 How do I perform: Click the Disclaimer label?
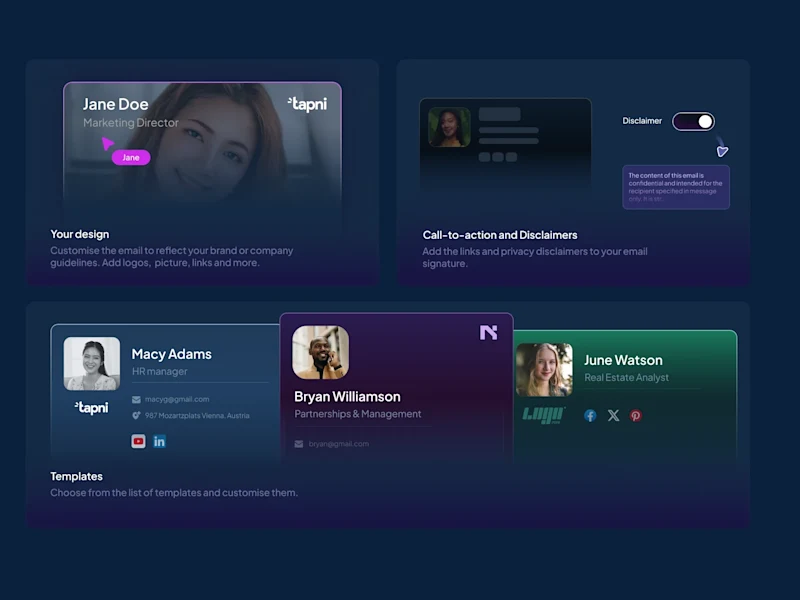642,121
